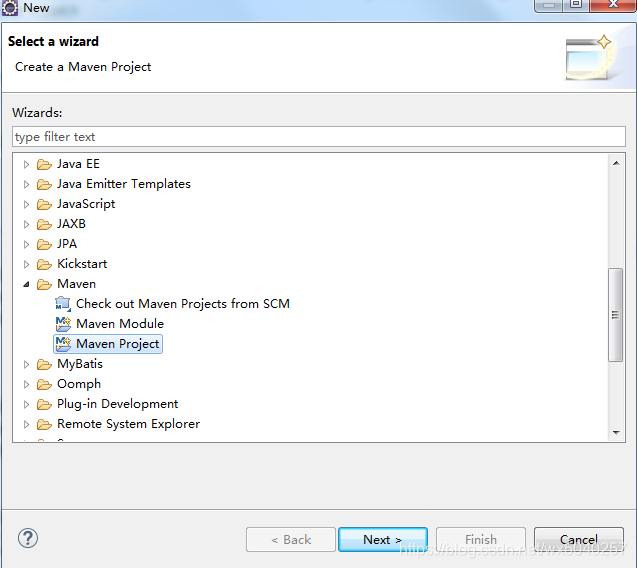The image size is (637, 568).
Task: Click the type filter text field
Action: [318, 137]
